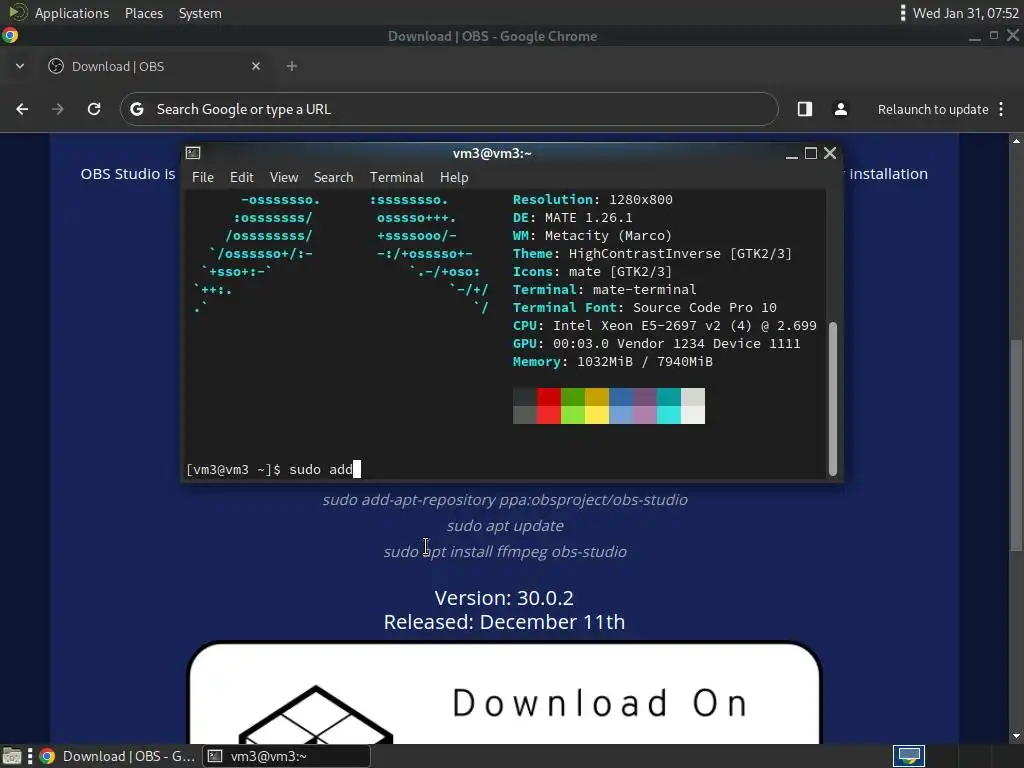Click 'sudo add-apt-repository ppa:obsproject/obs-studio' text
The width and height of the screenshot is (1024, 768).
click(x=505, y=500)
